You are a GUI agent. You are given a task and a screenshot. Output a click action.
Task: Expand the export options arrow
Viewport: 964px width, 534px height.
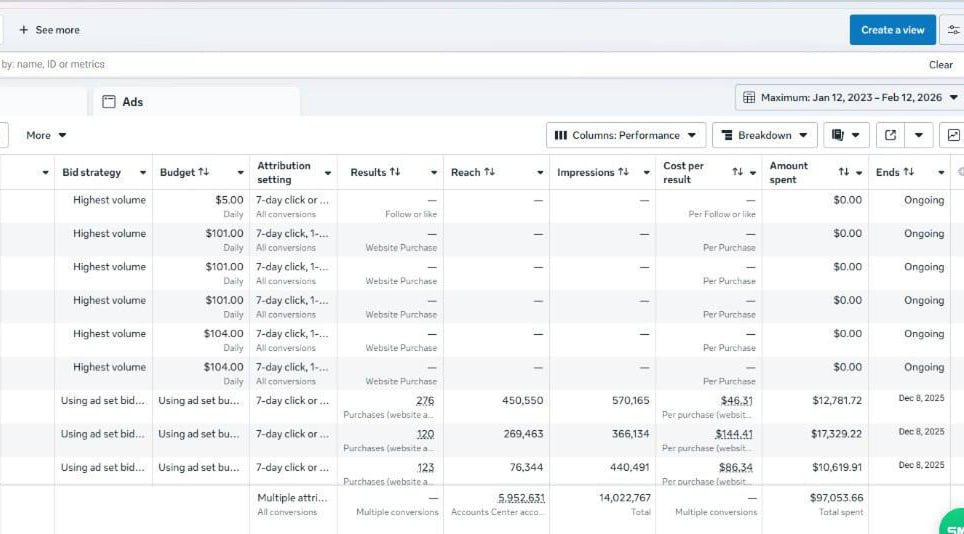[x=920, y=135]
